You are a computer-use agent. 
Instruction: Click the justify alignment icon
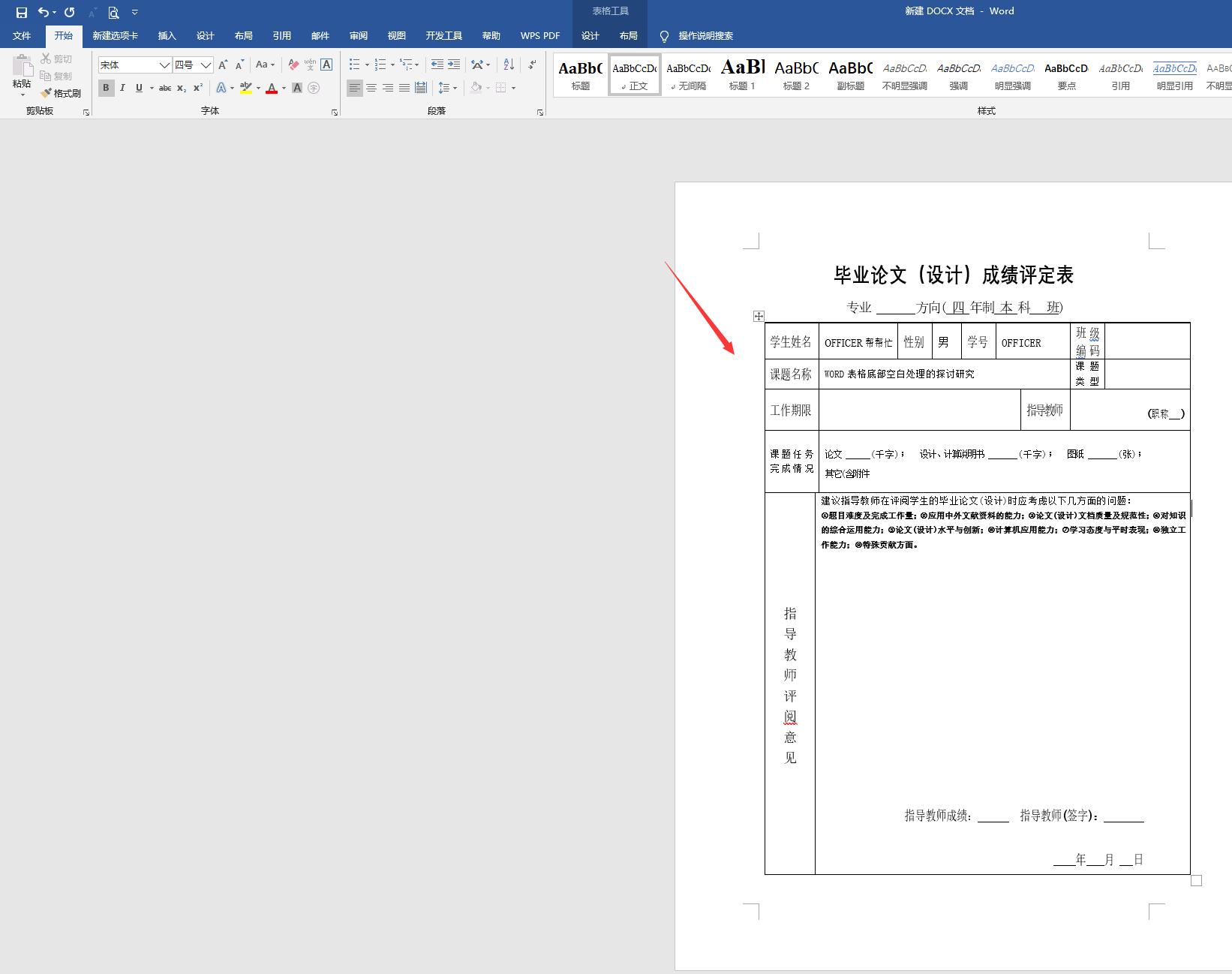coord(404,88)
